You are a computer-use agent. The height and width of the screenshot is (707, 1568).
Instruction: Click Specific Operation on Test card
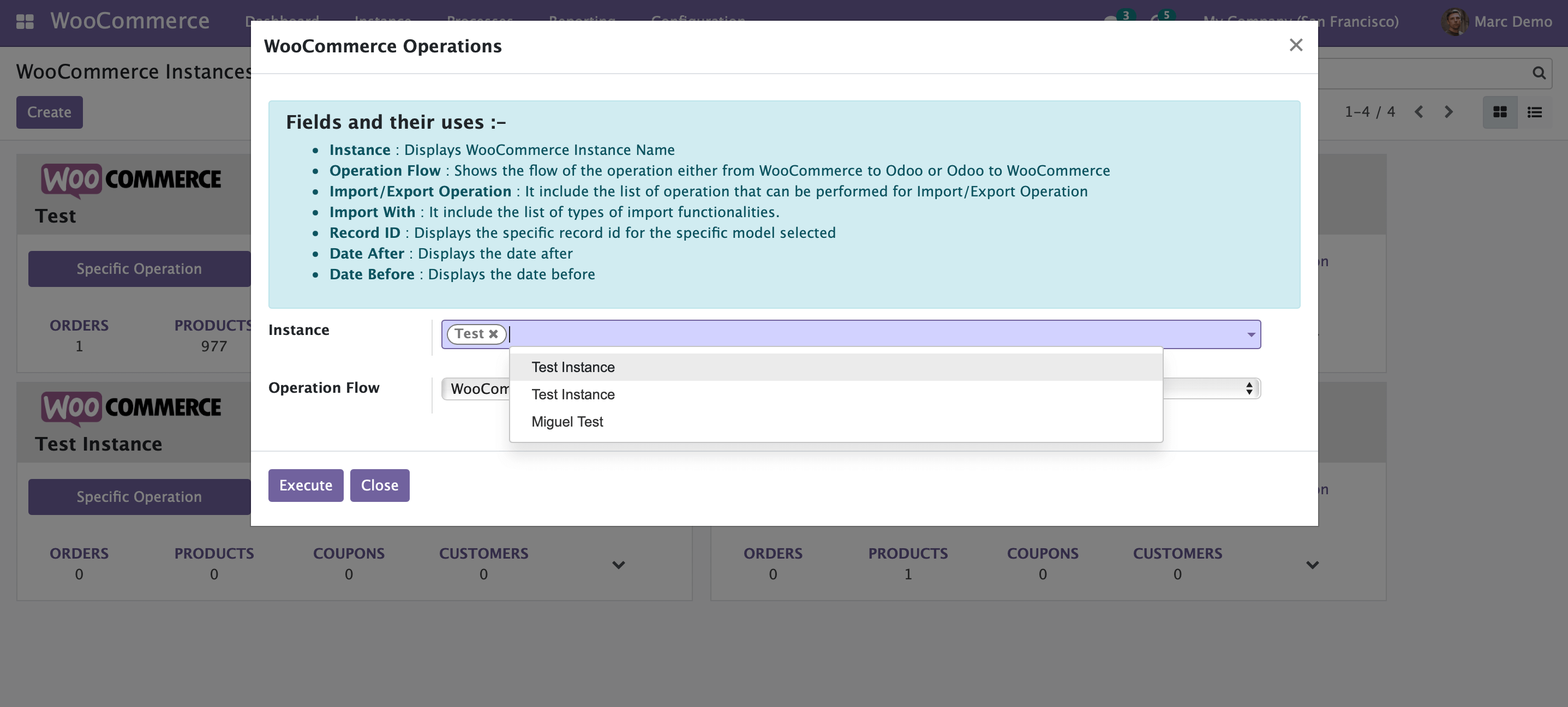tap(139, 269)
